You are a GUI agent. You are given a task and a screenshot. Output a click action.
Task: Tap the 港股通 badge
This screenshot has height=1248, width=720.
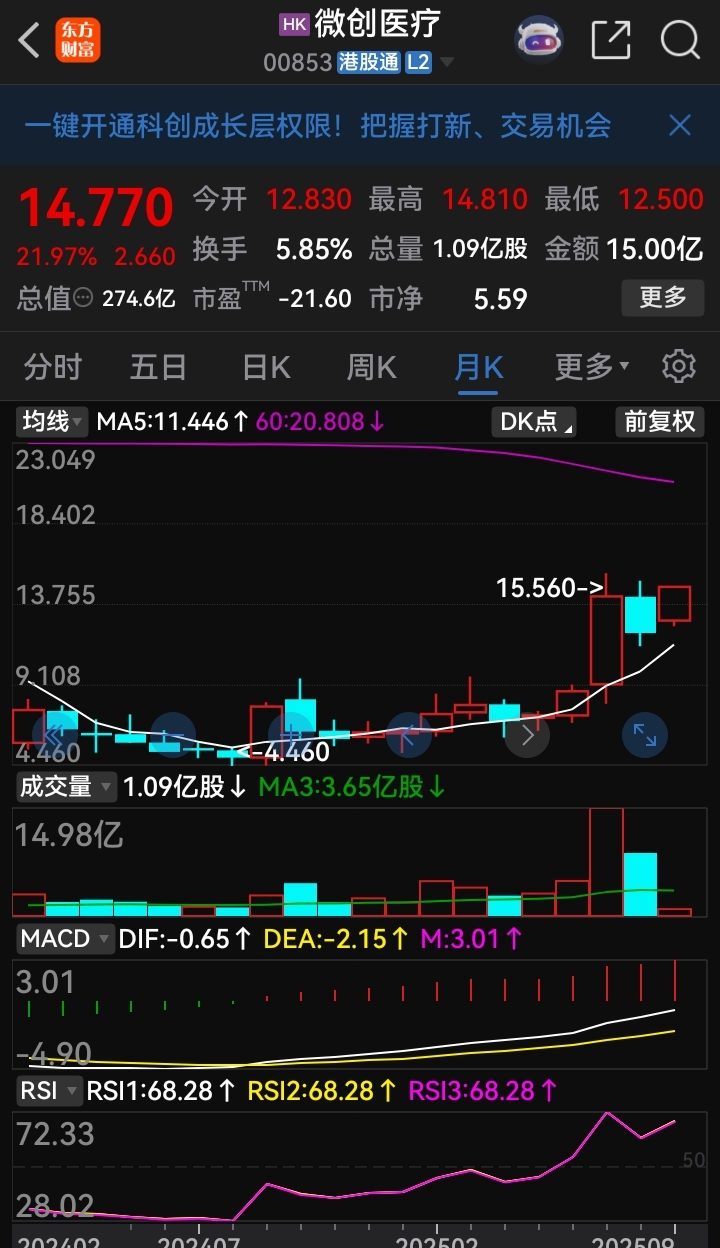coord(368,62)
